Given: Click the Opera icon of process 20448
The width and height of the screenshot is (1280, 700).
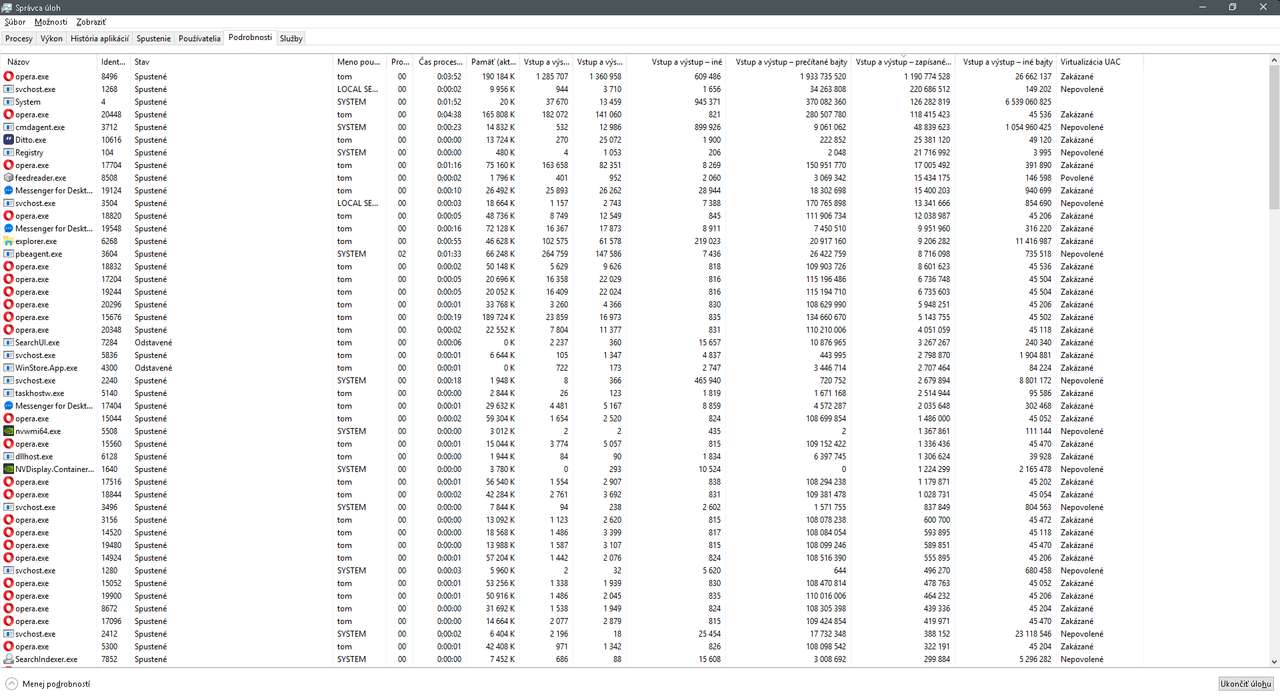Looking at the screenshot, I should (9, 114).
